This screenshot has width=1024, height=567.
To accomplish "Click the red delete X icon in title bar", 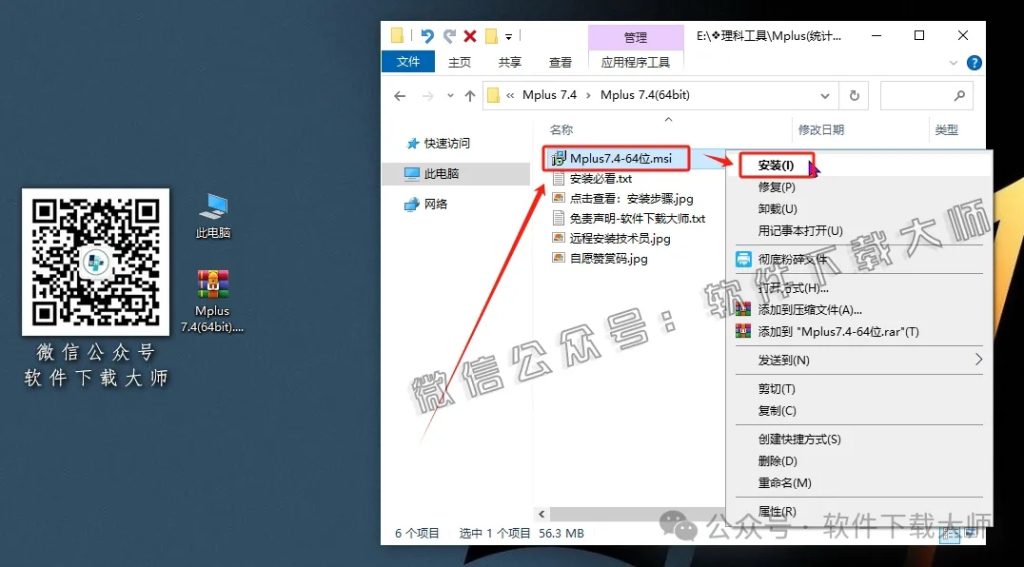I will click(470, 36).
